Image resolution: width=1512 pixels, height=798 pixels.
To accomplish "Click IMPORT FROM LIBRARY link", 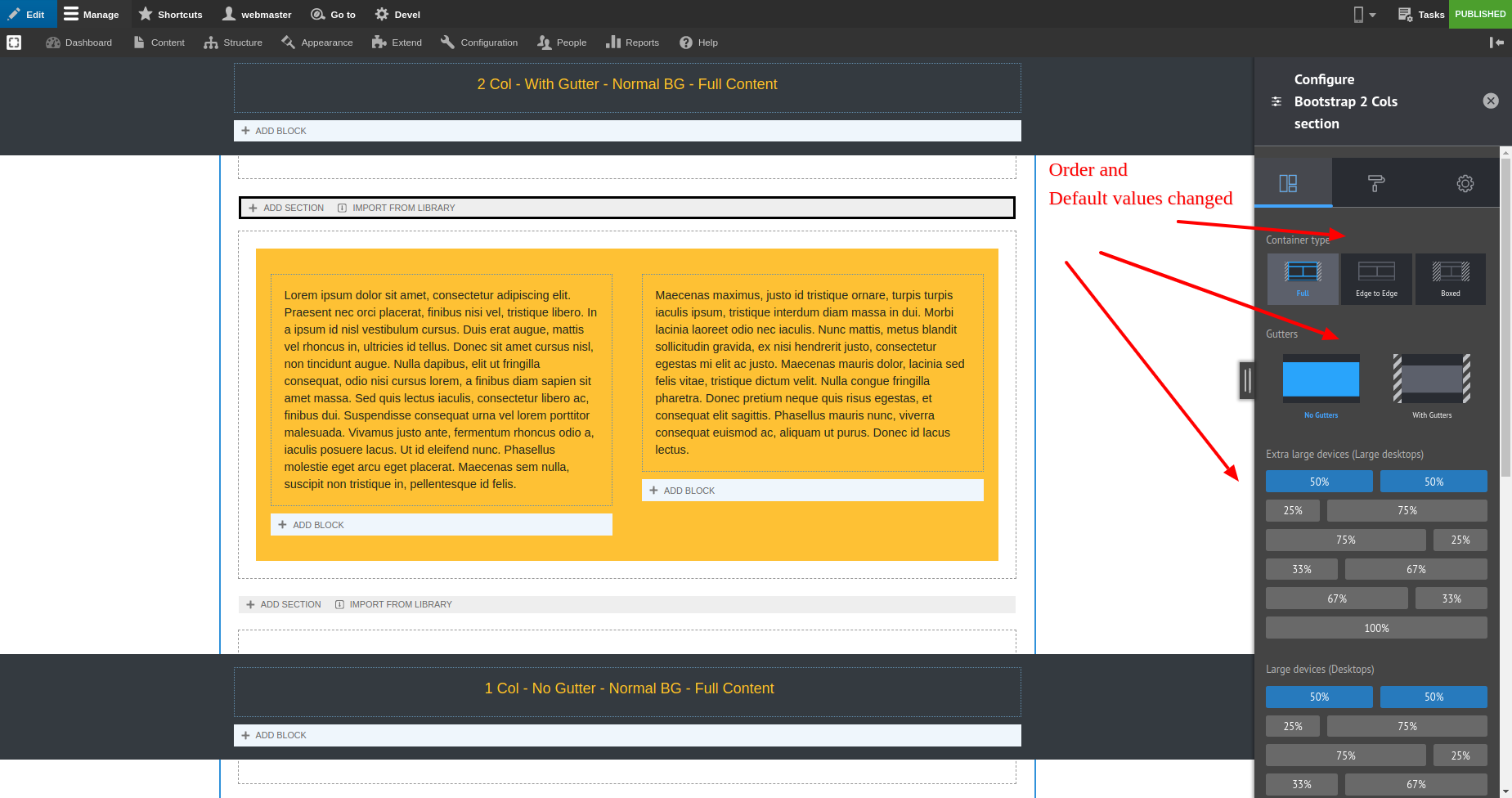I will click(403, 208).
